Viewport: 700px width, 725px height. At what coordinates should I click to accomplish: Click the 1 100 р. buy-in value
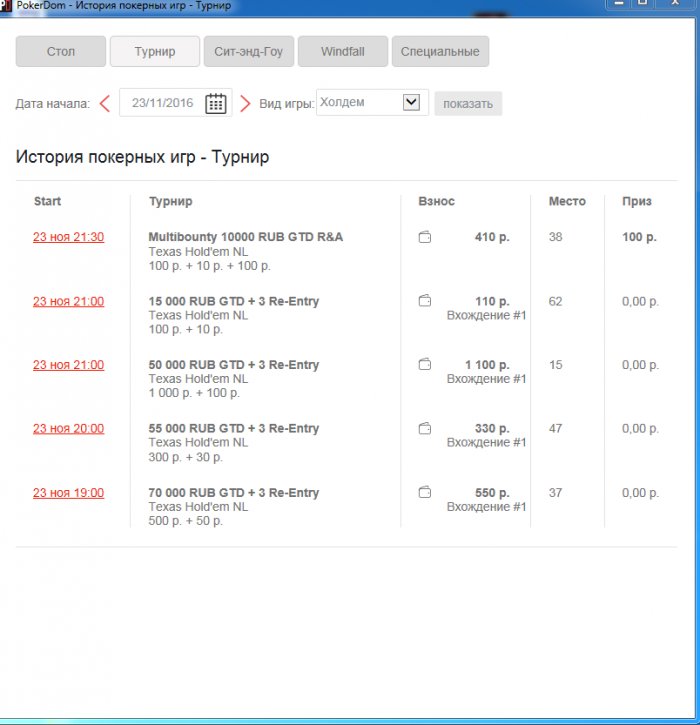pyautogui.click(x=487, y=365)
